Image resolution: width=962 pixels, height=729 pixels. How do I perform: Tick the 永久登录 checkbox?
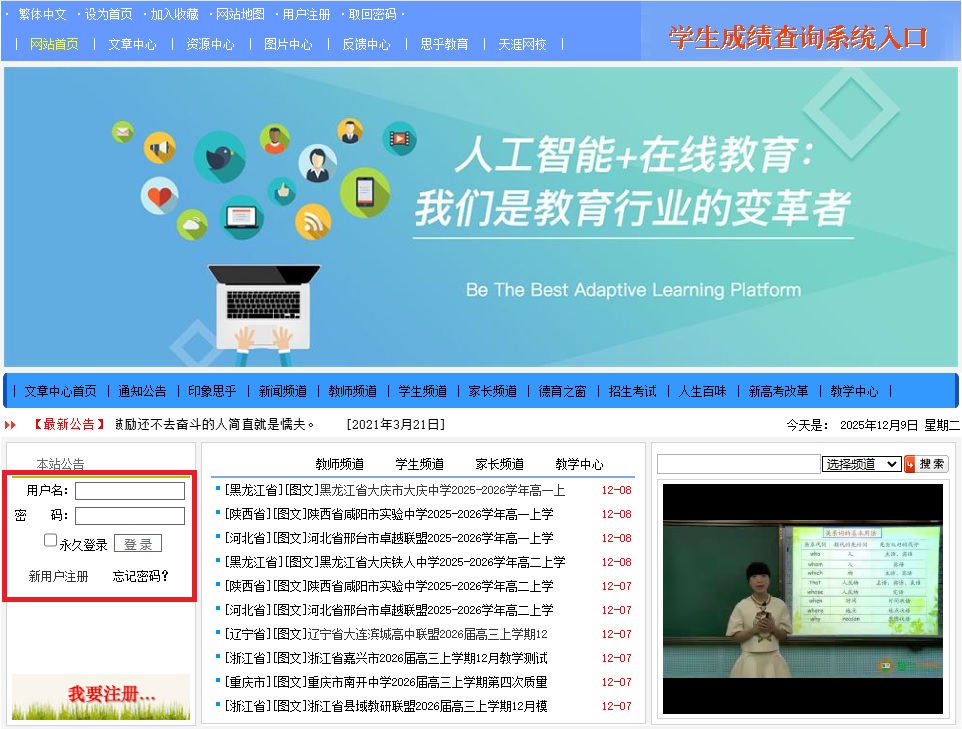click(51, 541)
